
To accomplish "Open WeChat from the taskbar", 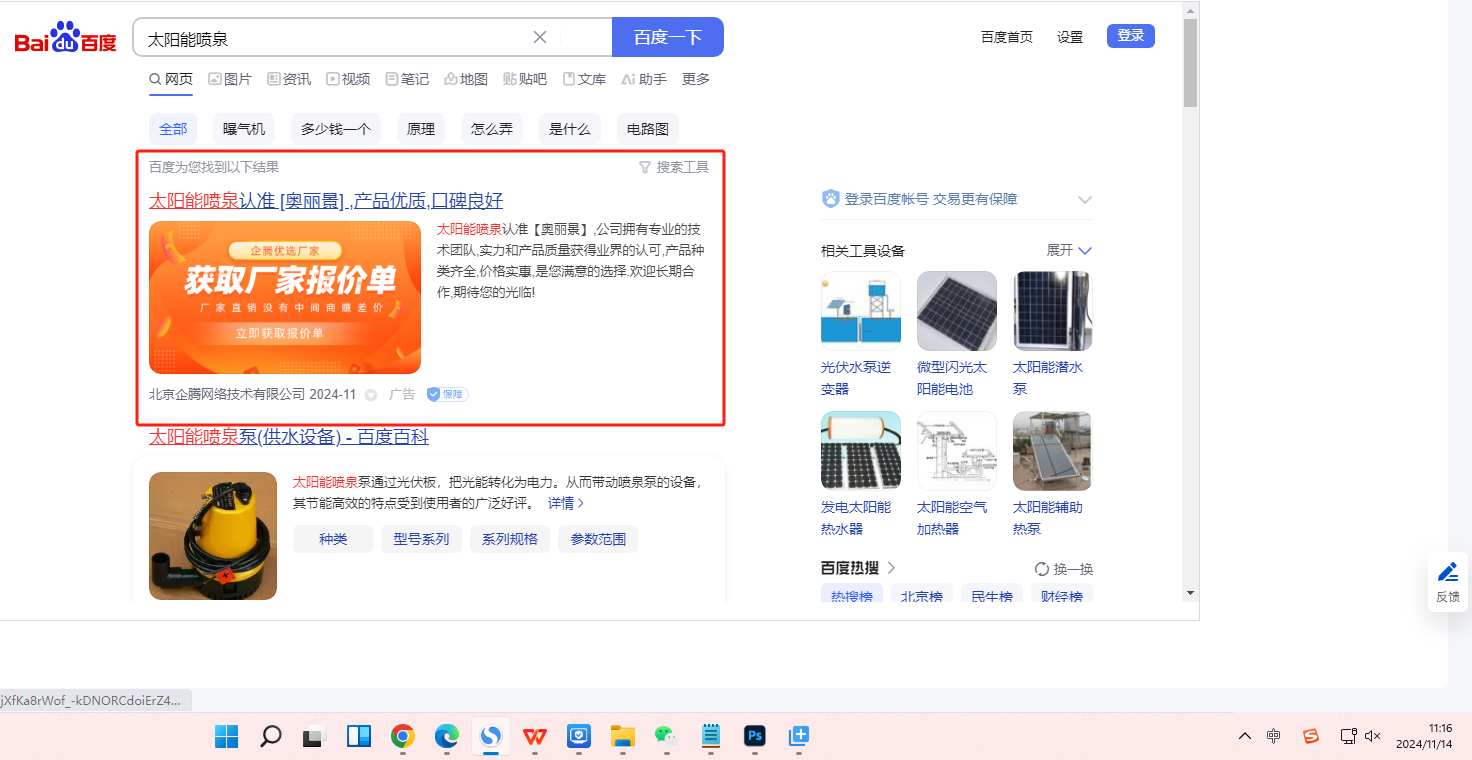I will 666,737.
